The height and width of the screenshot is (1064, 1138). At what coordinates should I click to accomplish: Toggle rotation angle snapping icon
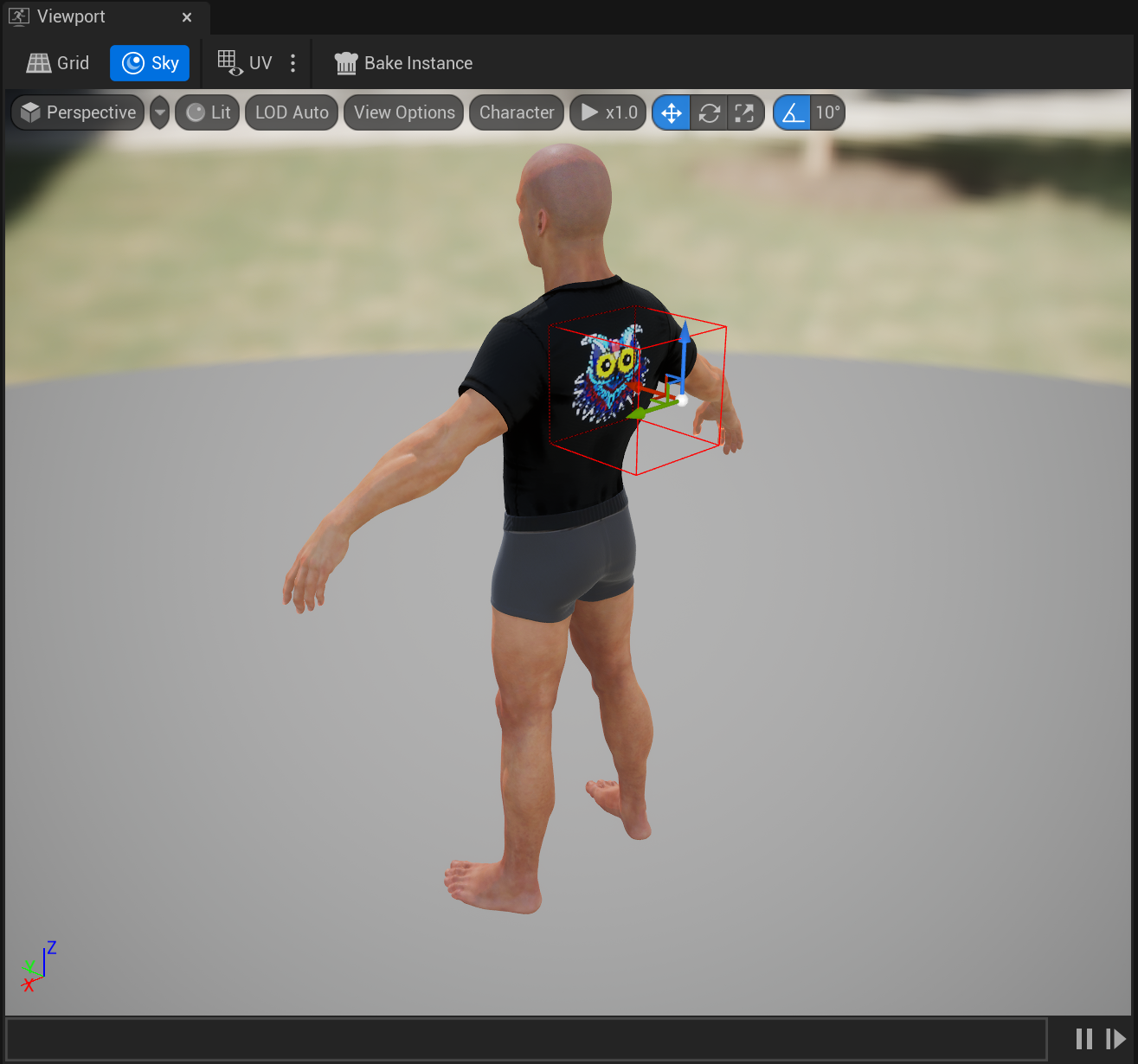tap(793, 112)
